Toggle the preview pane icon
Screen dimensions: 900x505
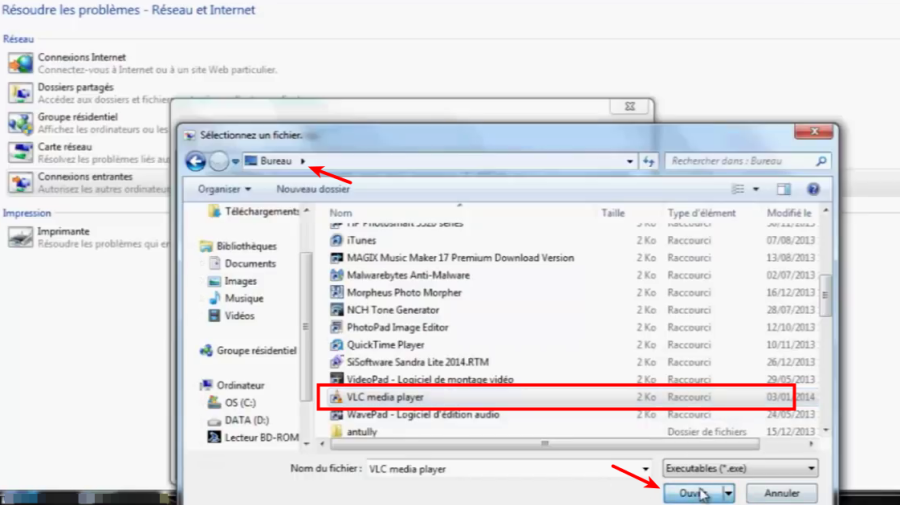784,189
